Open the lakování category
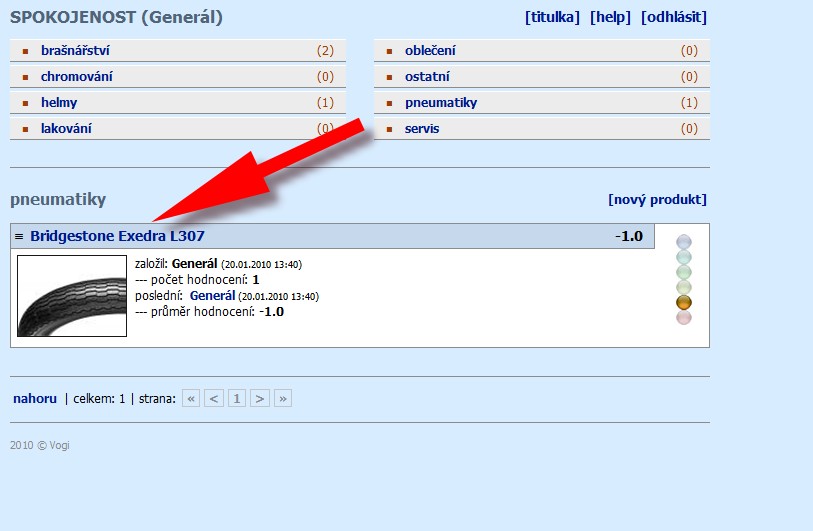The height and width of the screenshot is (531, 813). click(x=66, y=129)
